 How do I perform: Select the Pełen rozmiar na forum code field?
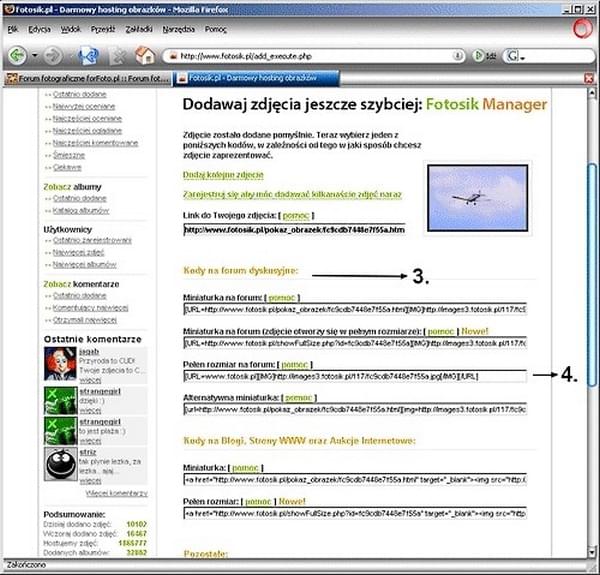click(x=355, y=376)
